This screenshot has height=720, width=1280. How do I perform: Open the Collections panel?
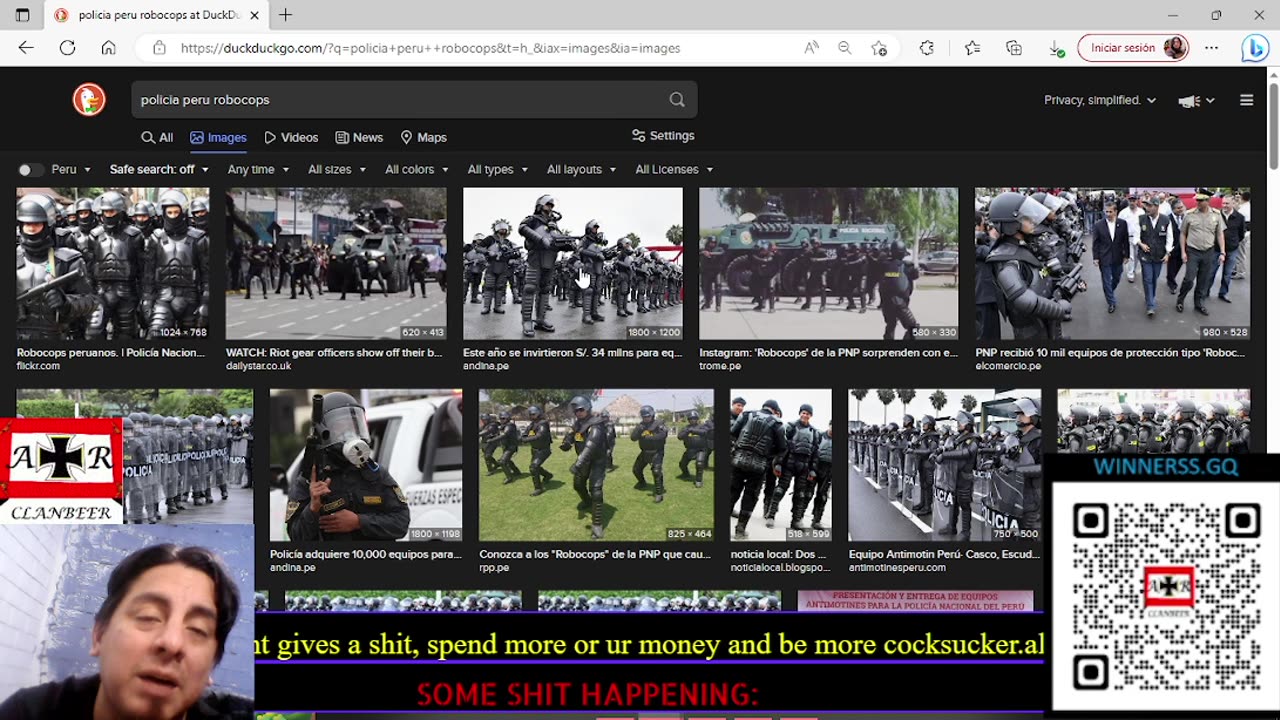pos(1013,48)
